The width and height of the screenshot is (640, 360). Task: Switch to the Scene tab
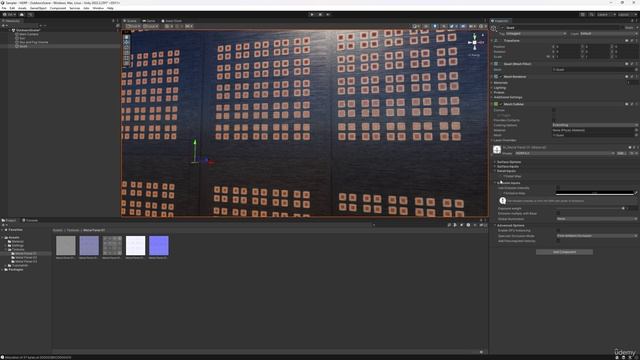pos(131,21)
